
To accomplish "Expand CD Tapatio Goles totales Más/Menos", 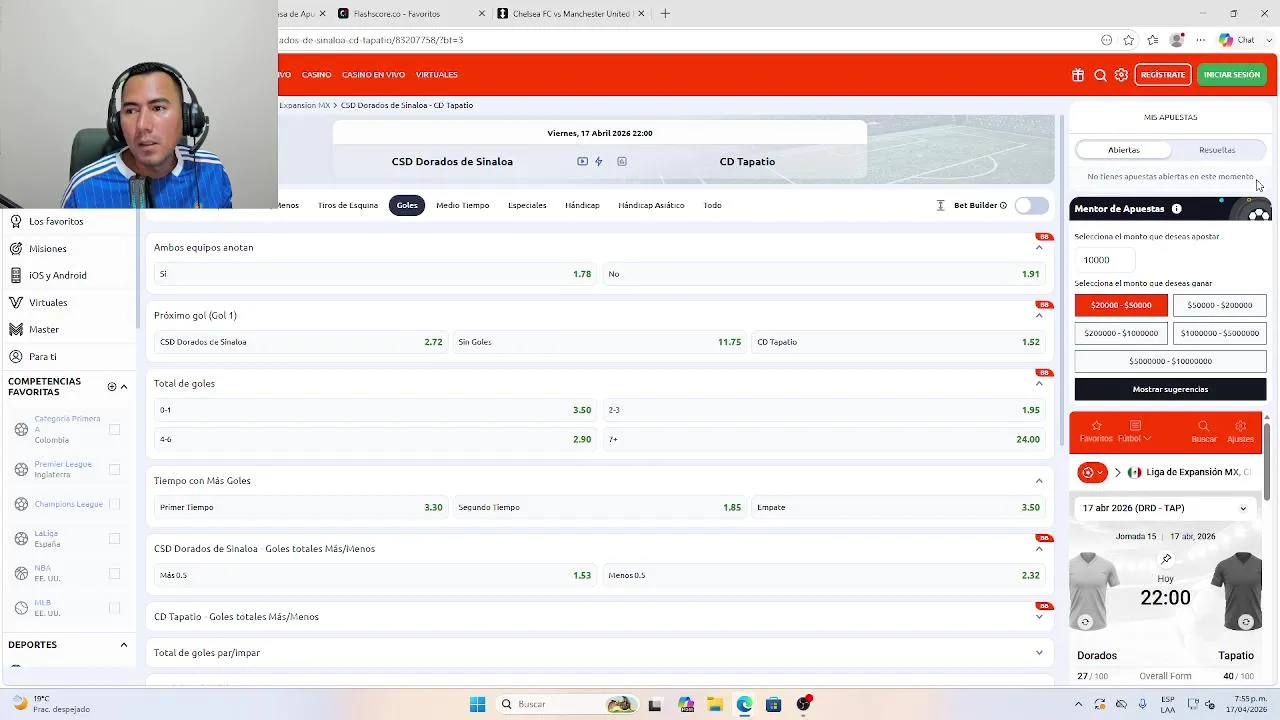I will [x=1039, y=617].
